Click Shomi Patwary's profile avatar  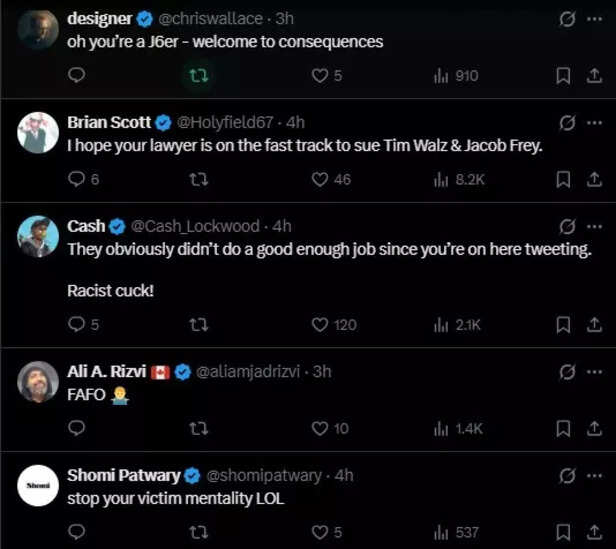(38, 485)
